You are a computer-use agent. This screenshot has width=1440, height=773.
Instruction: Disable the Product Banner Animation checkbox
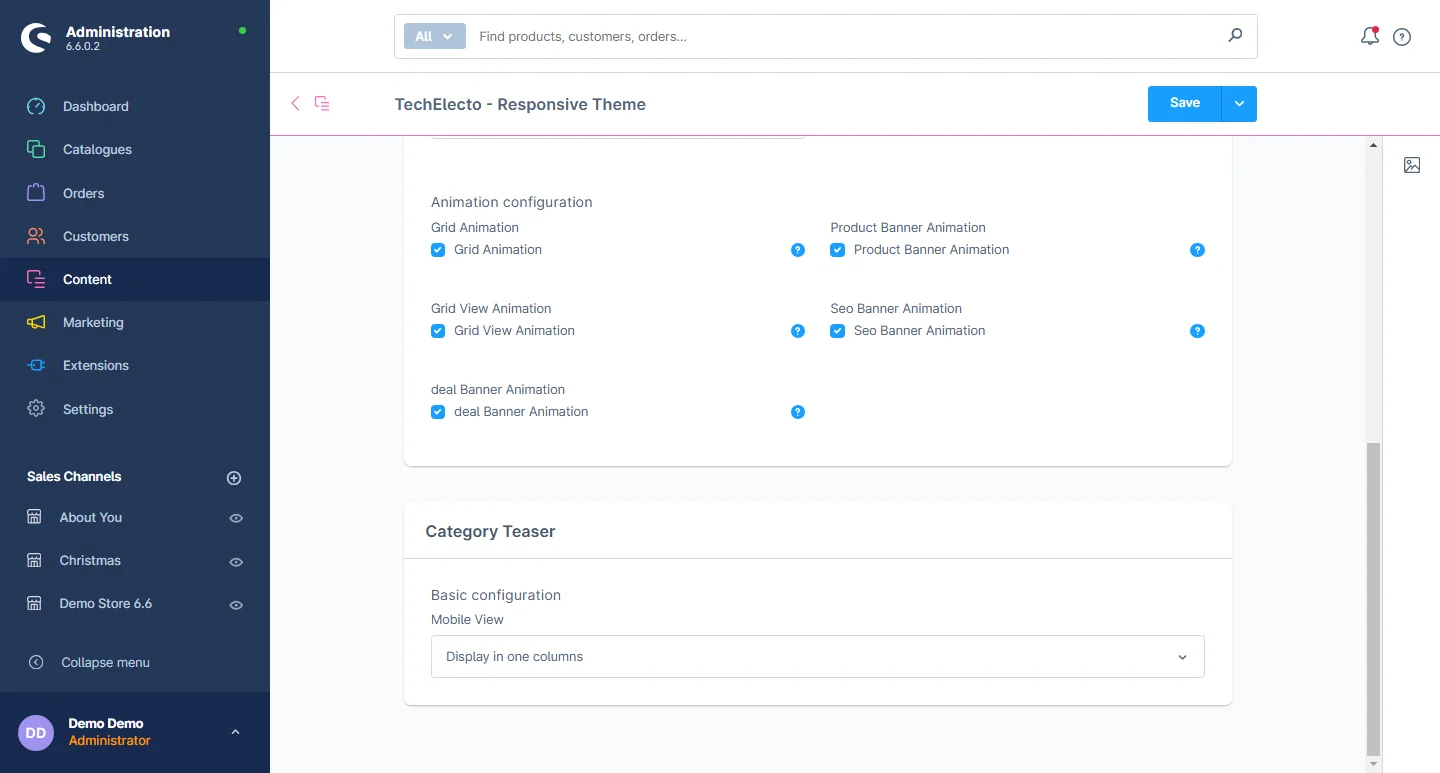(x=838, y=250)
